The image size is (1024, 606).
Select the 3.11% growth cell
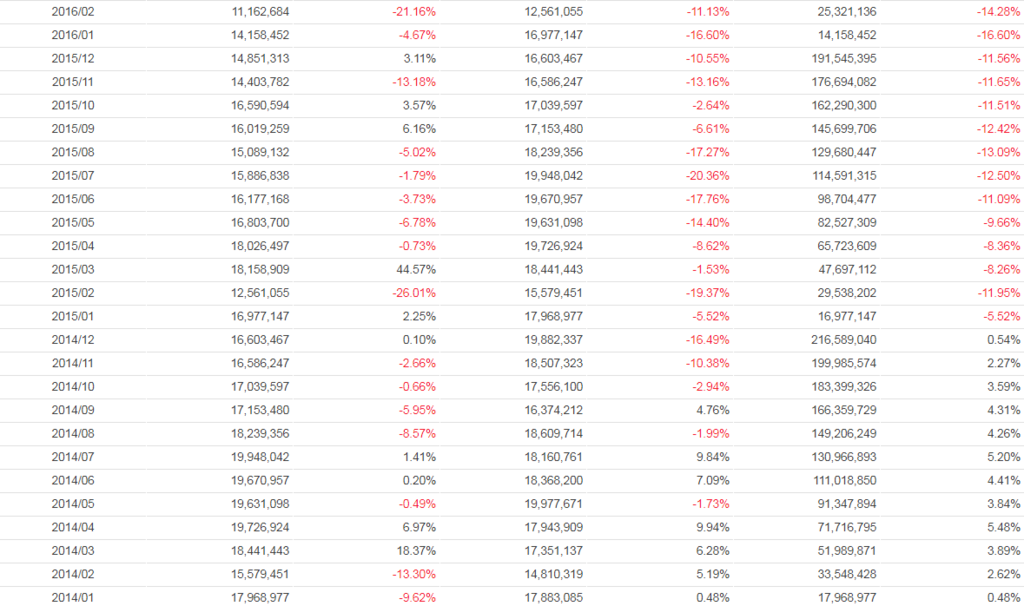[420, 58]
